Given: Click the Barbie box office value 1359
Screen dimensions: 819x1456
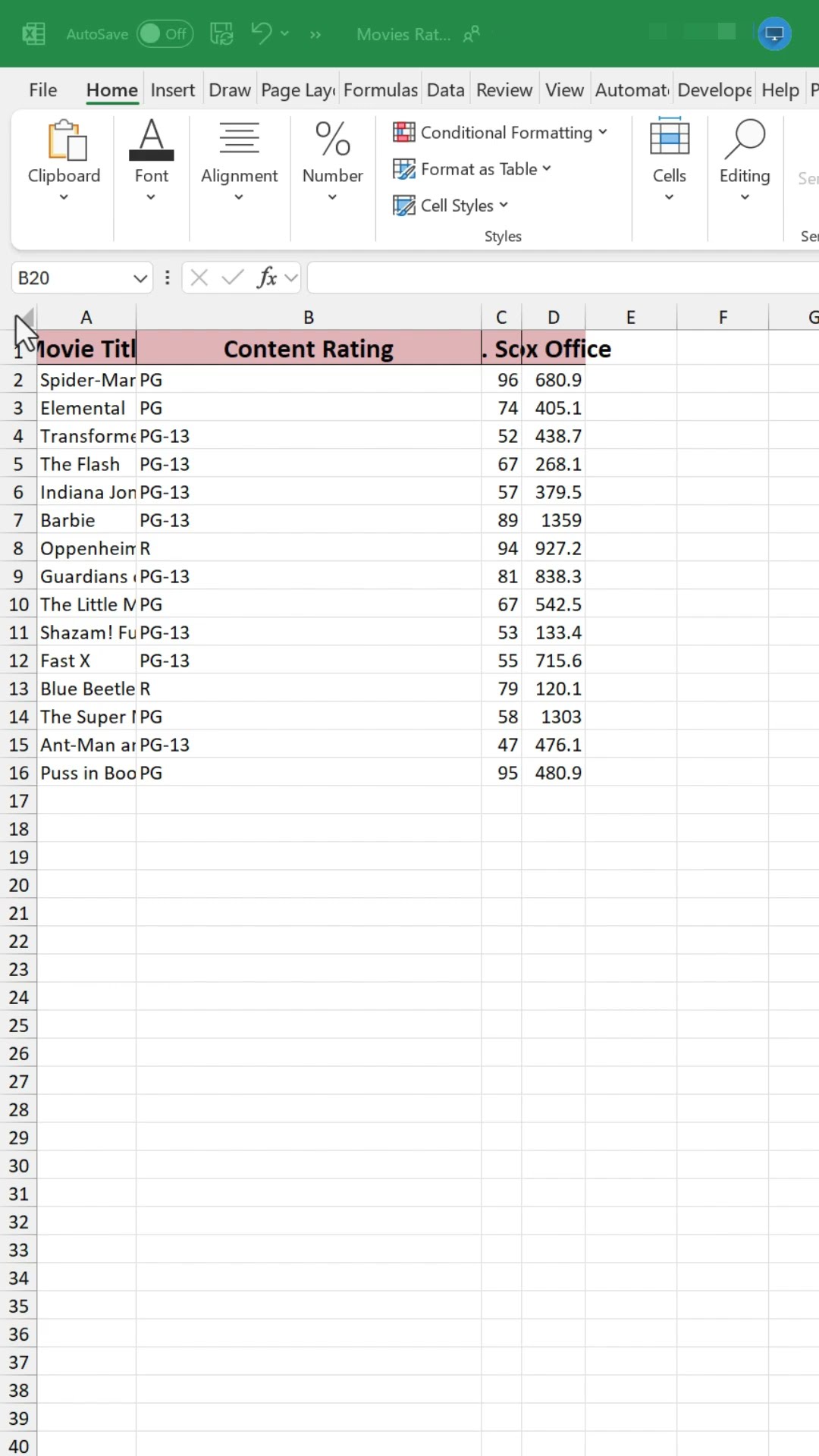Looking at the screenshot, I should (x=554, y=520).
